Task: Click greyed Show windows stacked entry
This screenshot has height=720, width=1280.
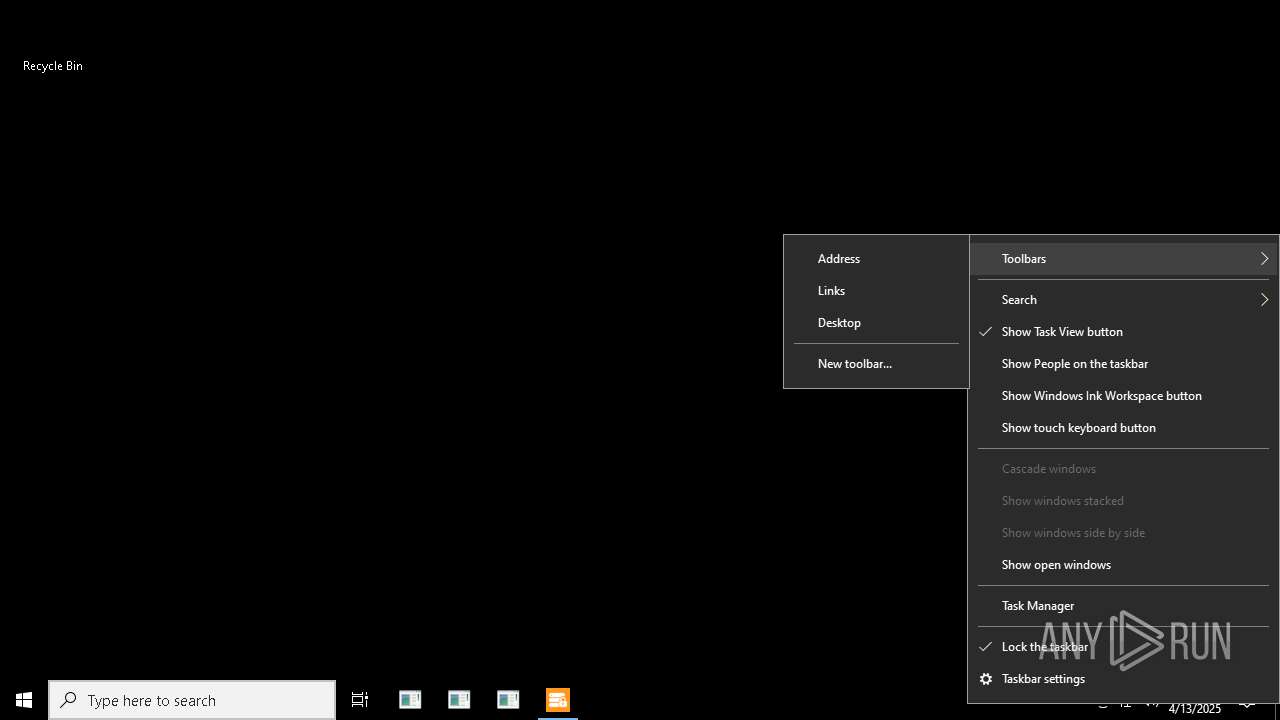Action: click(1123, 501)
